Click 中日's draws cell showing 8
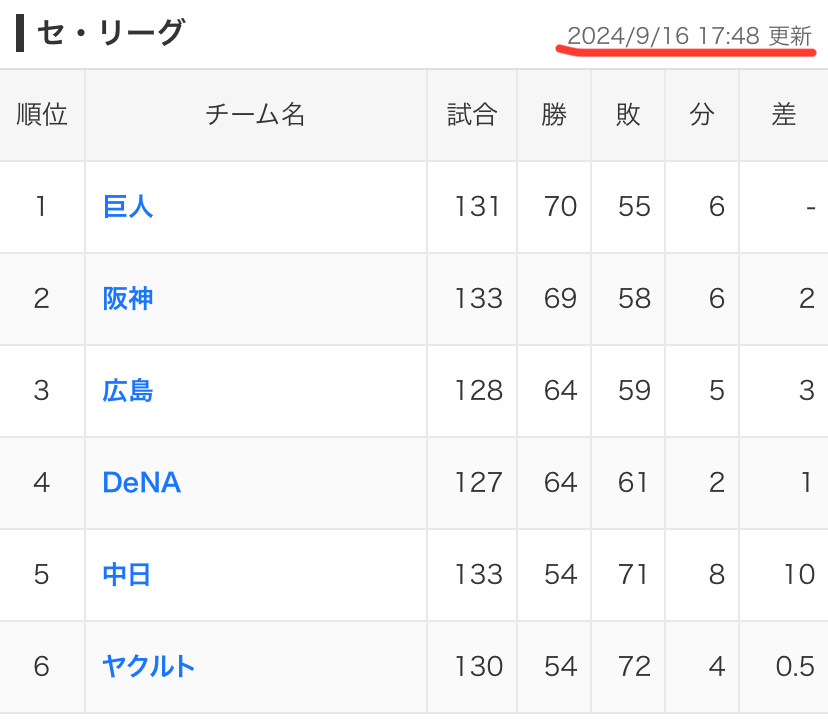This screenshot has height=724, width=828. tap(716, 575)
